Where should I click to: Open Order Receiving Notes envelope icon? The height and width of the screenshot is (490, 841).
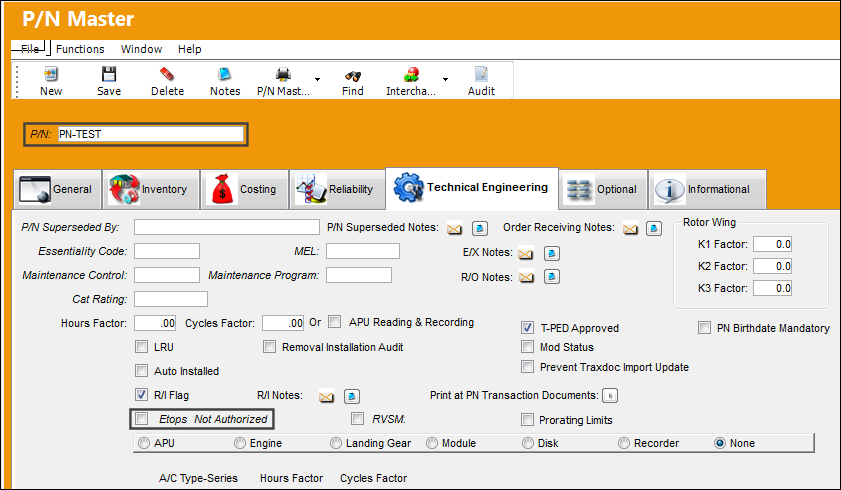[630, 229]
